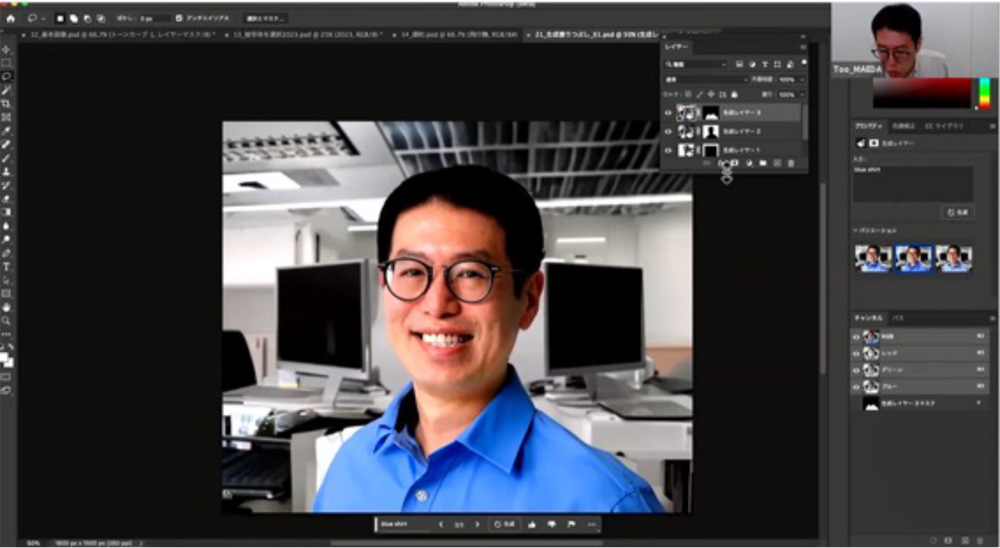This screenshot has height=548, width=1000.
Task: Toggle visibility of the Red channel
Action: (856, 353)
